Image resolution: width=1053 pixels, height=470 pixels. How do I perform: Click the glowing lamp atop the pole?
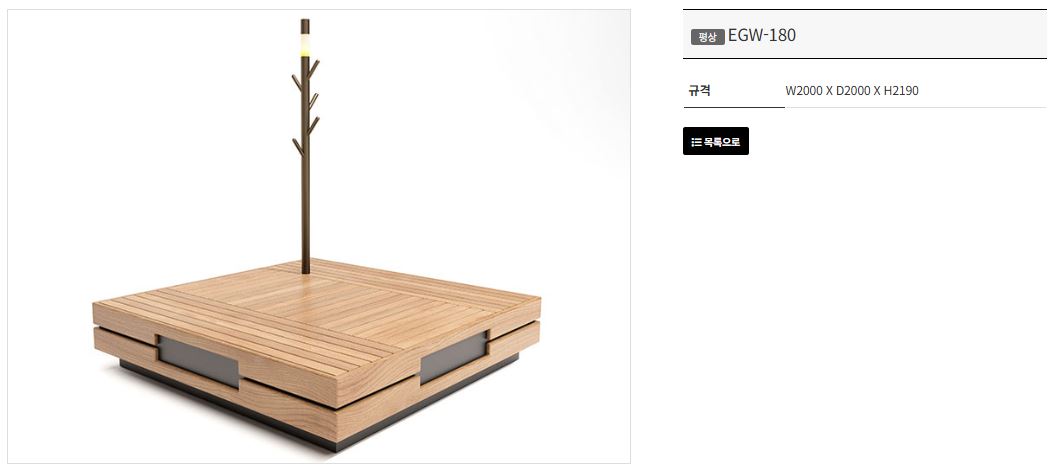[305, 45]
